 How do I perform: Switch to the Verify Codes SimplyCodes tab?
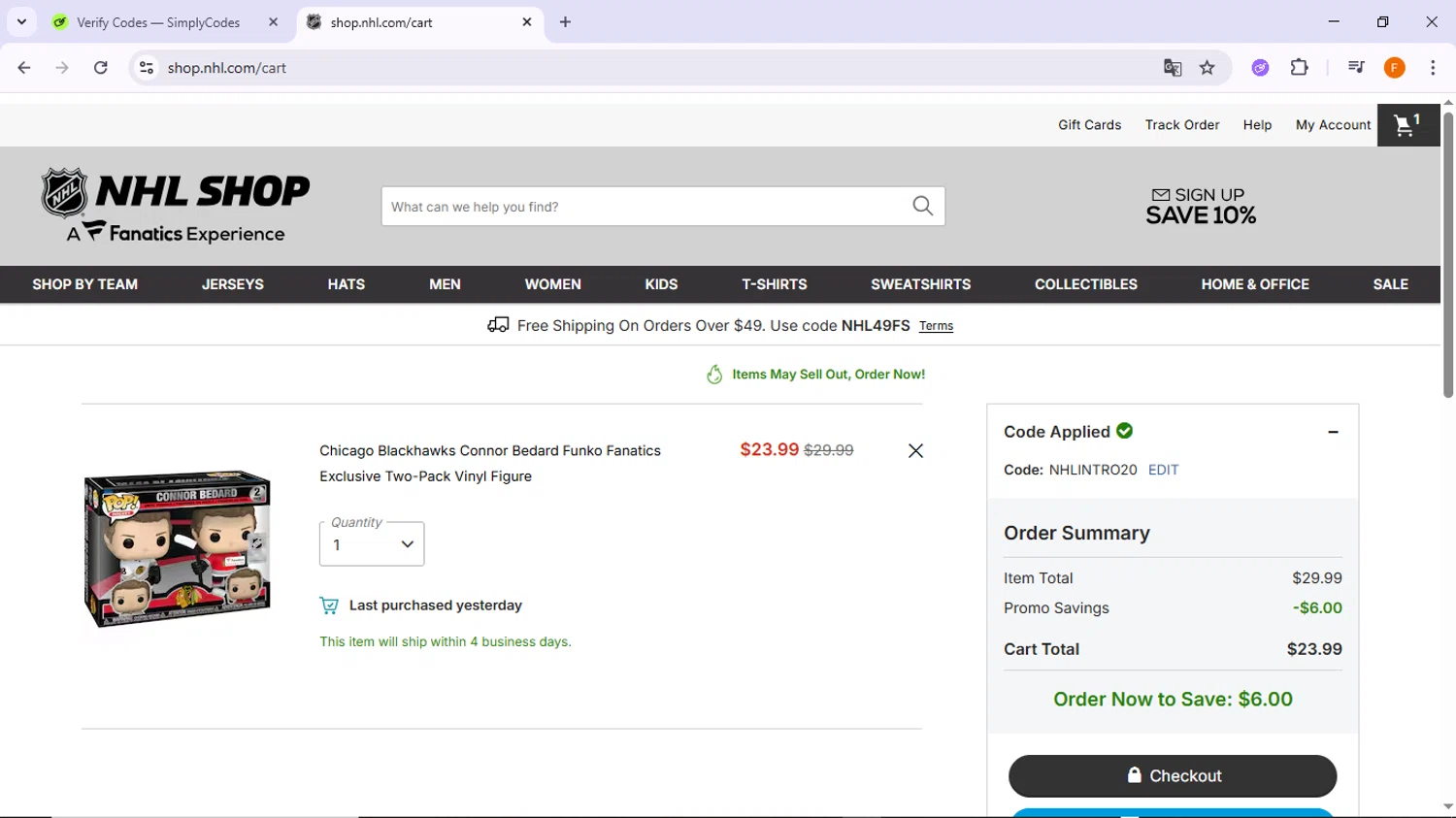coord(158,22)
